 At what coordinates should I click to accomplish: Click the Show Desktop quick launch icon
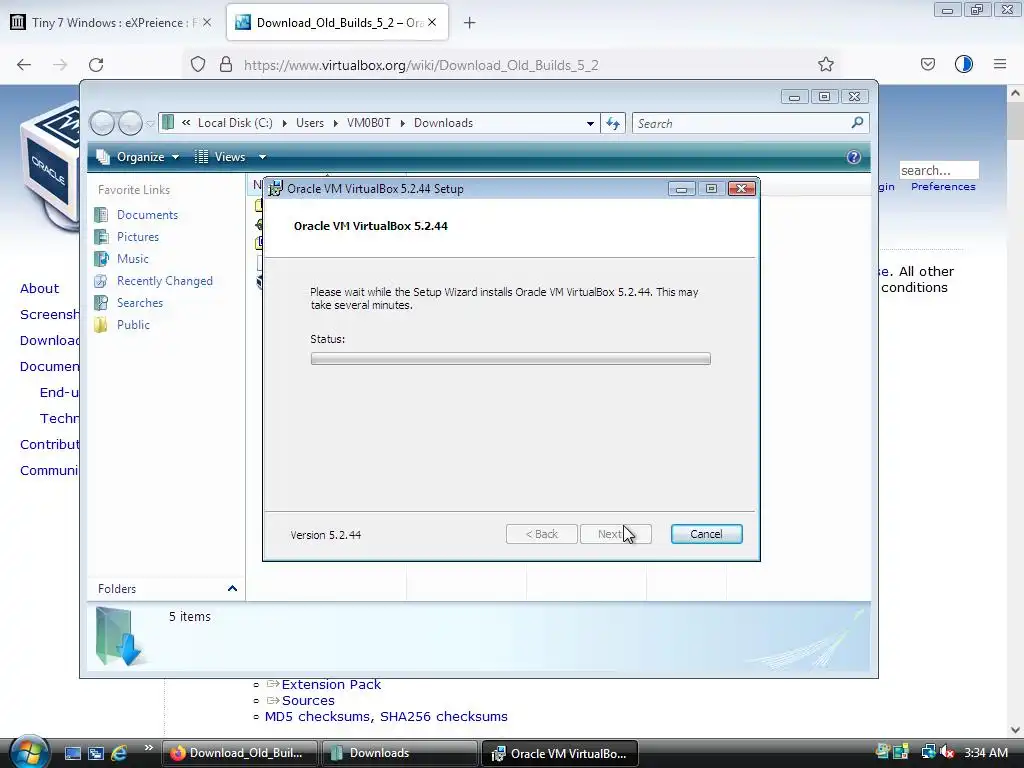[72, 753]
